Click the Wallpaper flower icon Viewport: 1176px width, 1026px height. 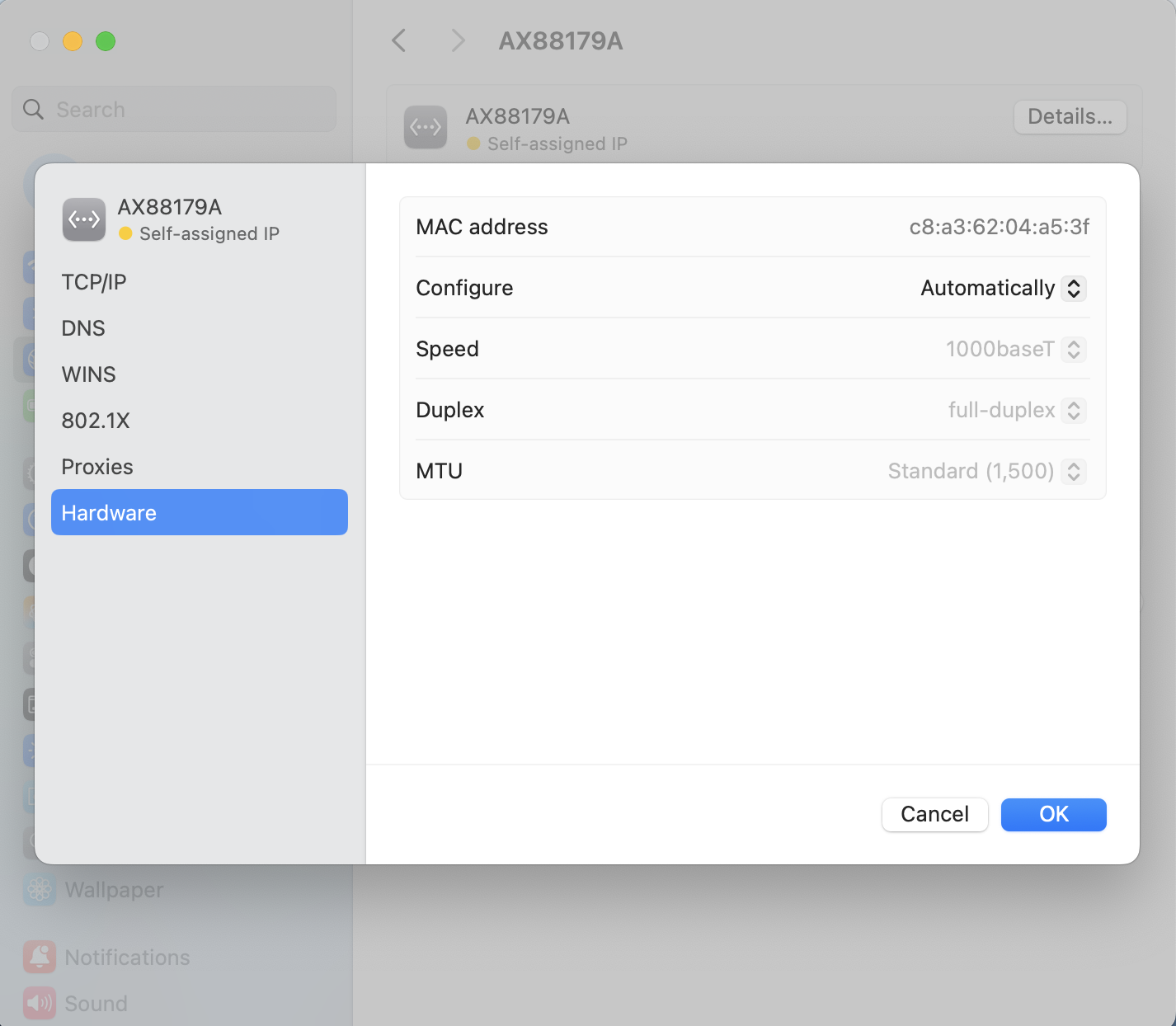[x=40, y=889]
